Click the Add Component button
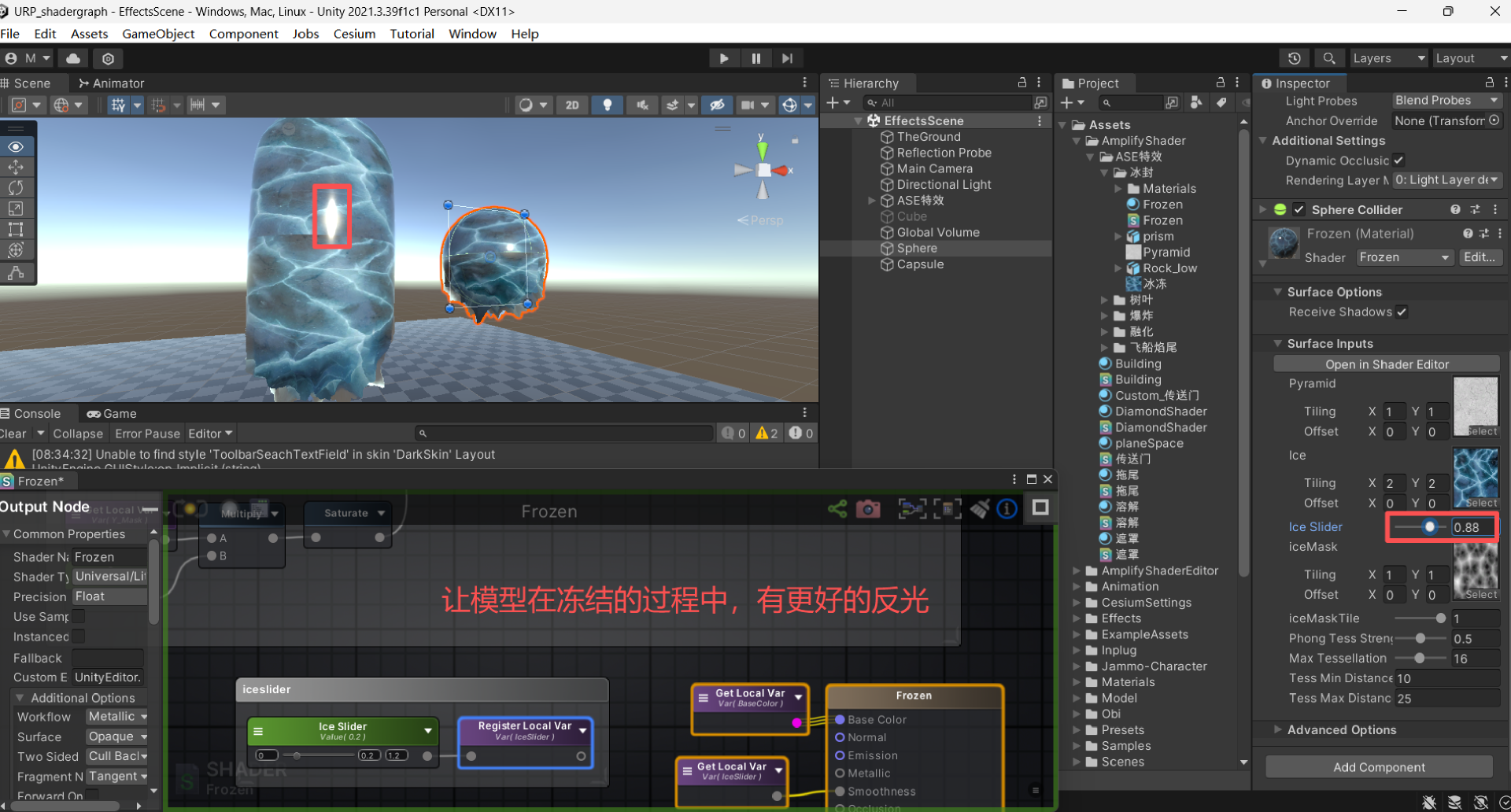The height and width of the screenshot is (812, 1511). click(x=1379, y=767)
